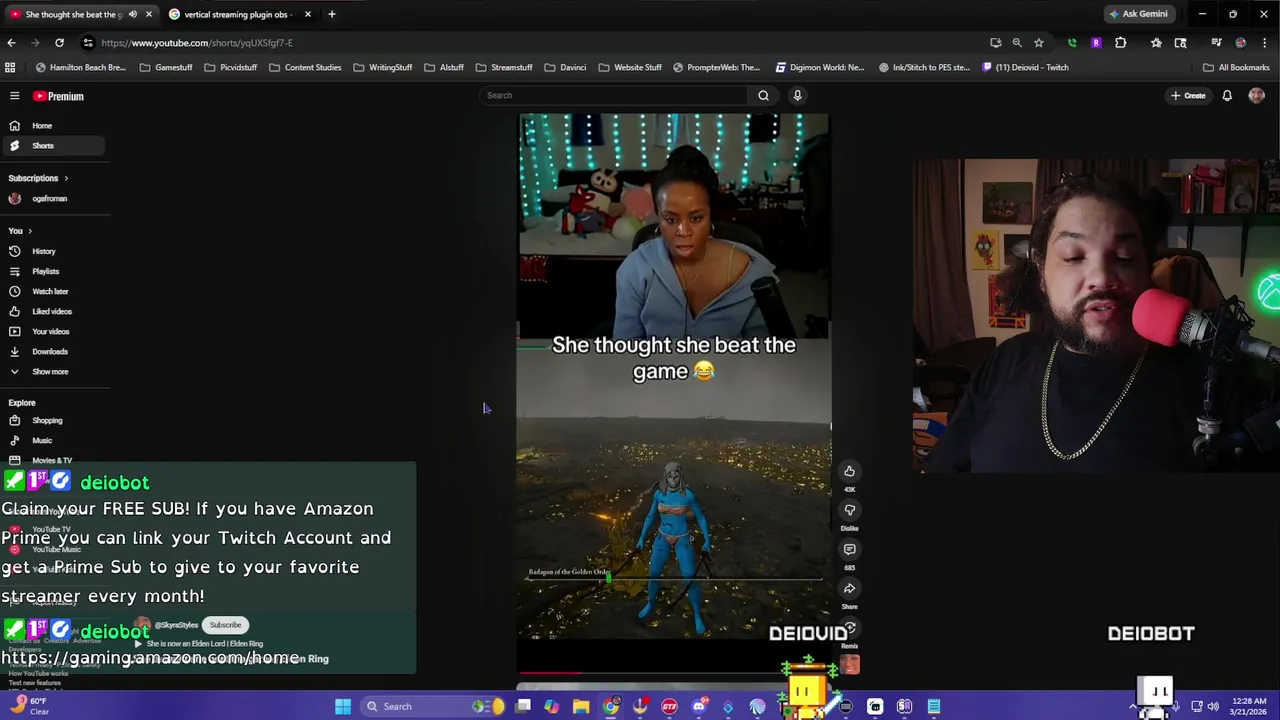The image size is (1280, 720).
Task: Click the YouTube search field
Action: (613, 95)
